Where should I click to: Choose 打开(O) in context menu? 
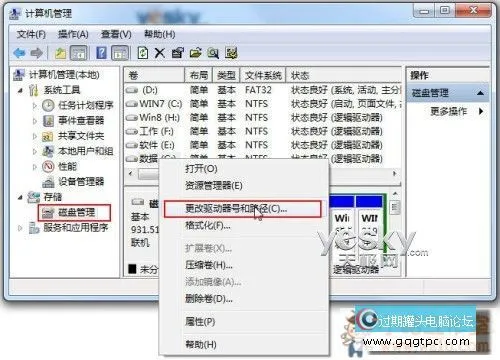click(244, 169)
